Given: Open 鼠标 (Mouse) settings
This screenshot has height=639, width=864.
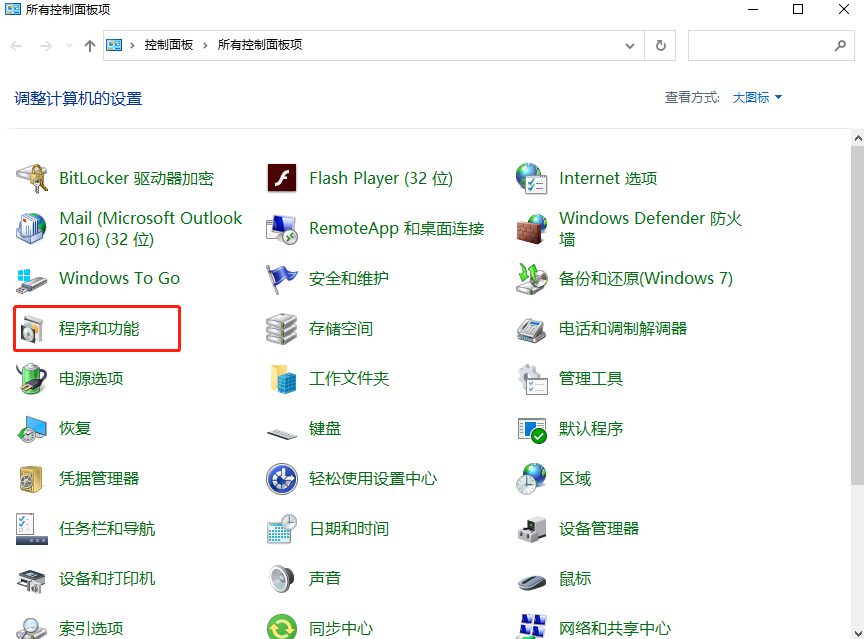Looking at the screenshot, I should point(575,578).
